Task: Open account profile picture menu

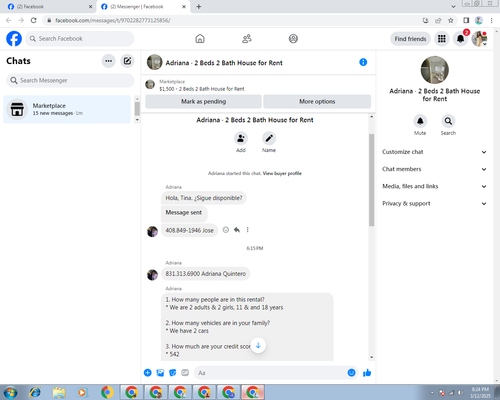Action: (x=479, y=39)
